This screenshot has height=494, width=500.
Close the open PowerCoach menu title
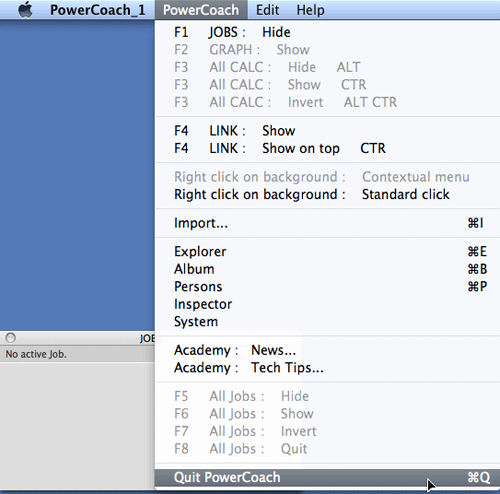click(x=201, y=10)
